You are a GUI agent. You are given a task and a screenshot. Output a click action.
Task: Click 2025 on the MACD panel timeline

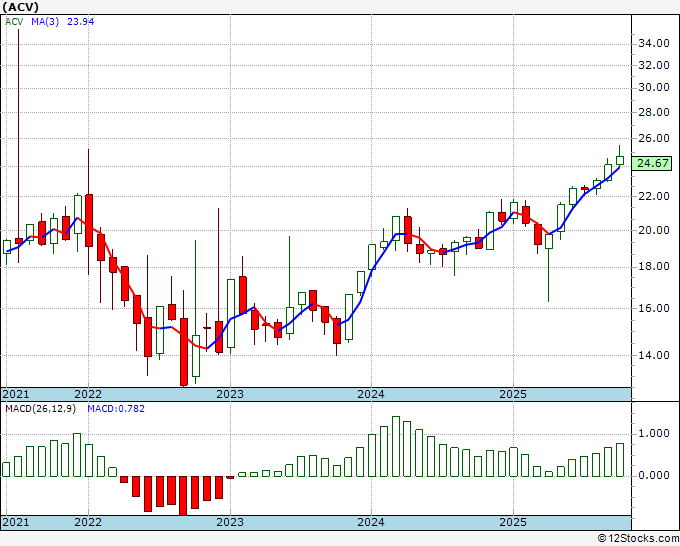(x=513, y=522)
